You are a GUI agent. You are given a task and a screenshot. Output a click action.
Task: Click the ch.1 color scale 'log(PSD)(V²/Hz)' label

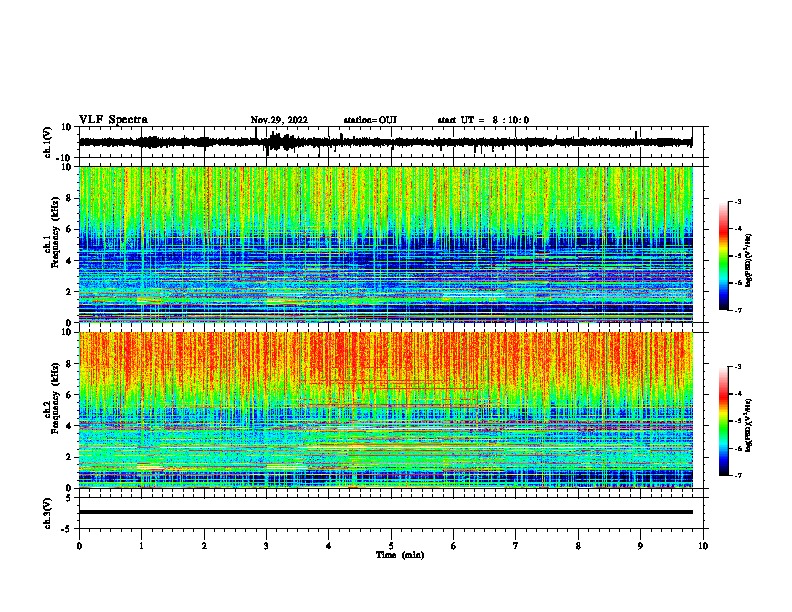click(749, 261)
